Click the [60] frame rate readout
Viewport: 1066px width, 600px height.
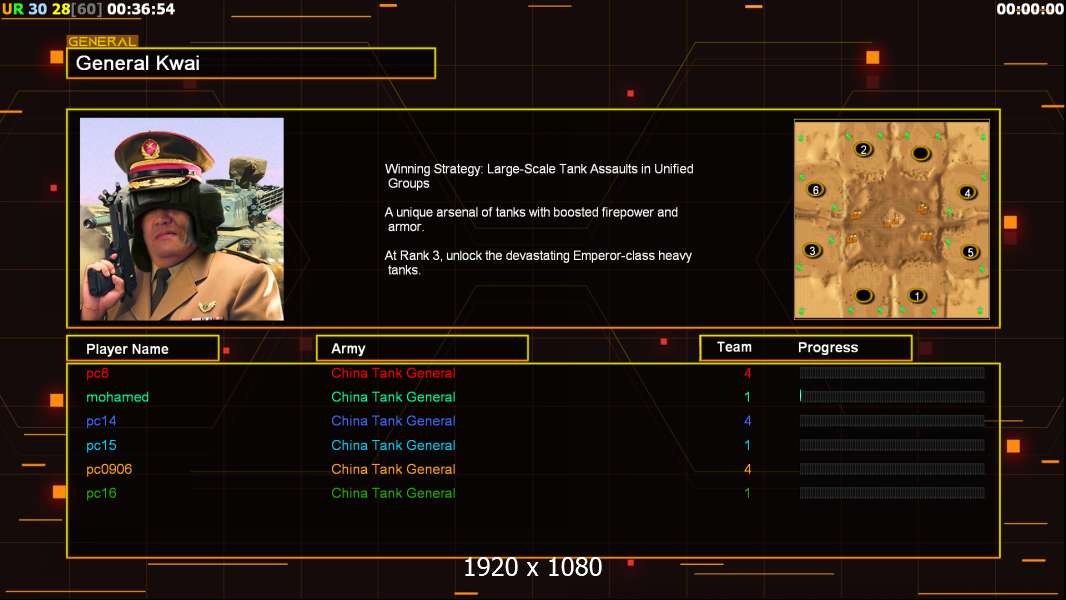[87, 10]
